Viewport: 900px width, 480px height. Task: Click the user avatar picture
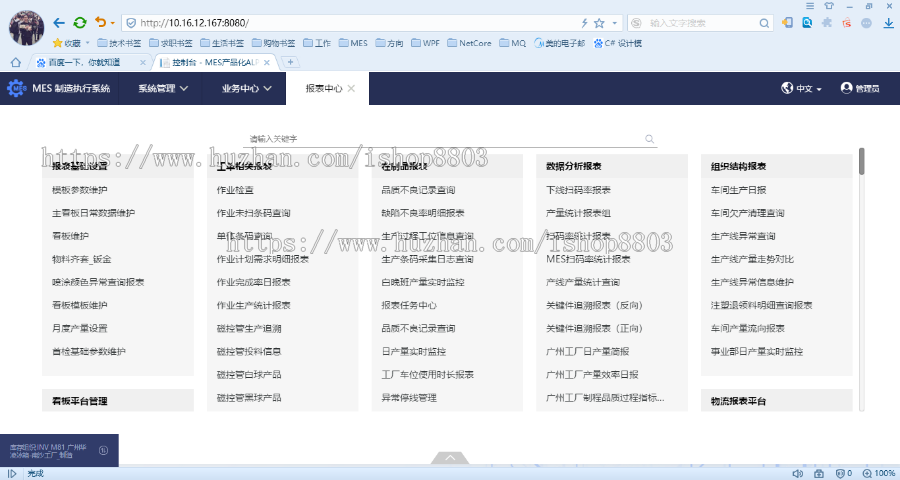tap(26, 28)
